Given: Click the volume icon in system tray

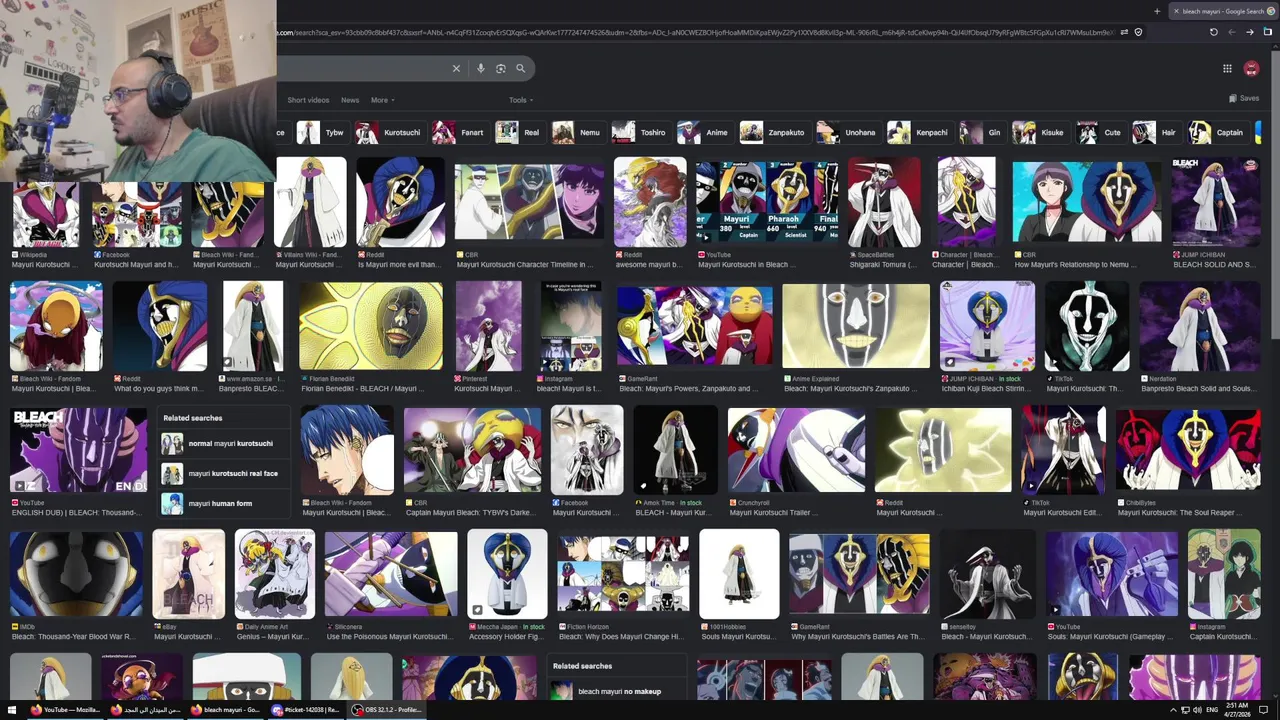Looking at the screenshot, I should click(1197, 710).
